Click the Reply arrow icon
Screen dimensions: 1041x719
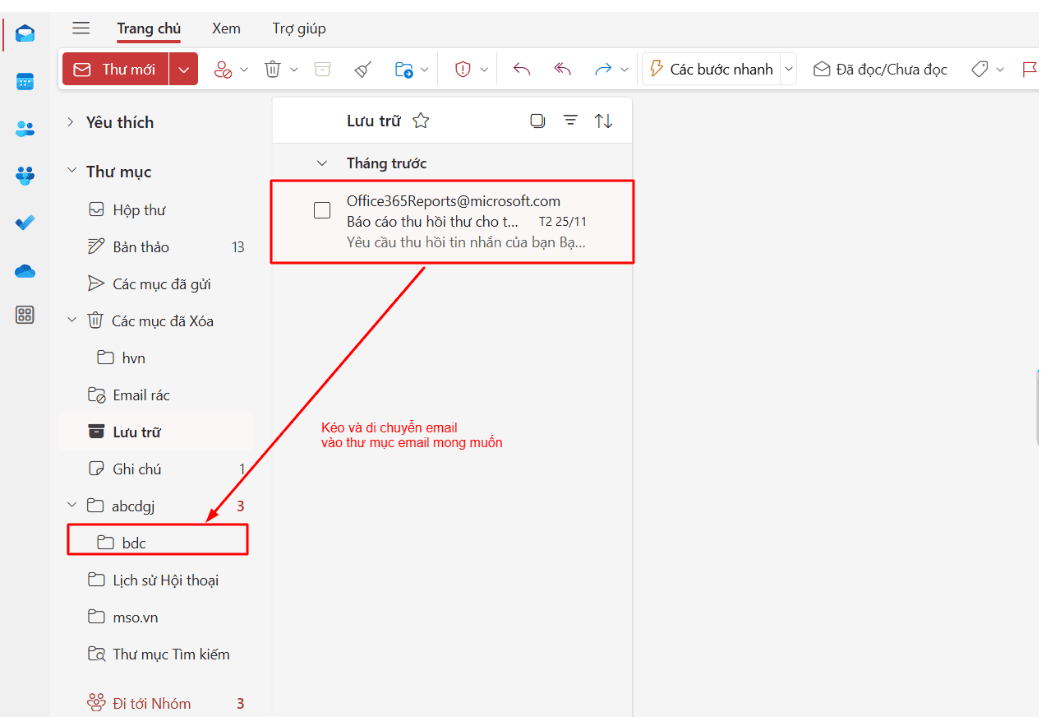tap(522, 69)
